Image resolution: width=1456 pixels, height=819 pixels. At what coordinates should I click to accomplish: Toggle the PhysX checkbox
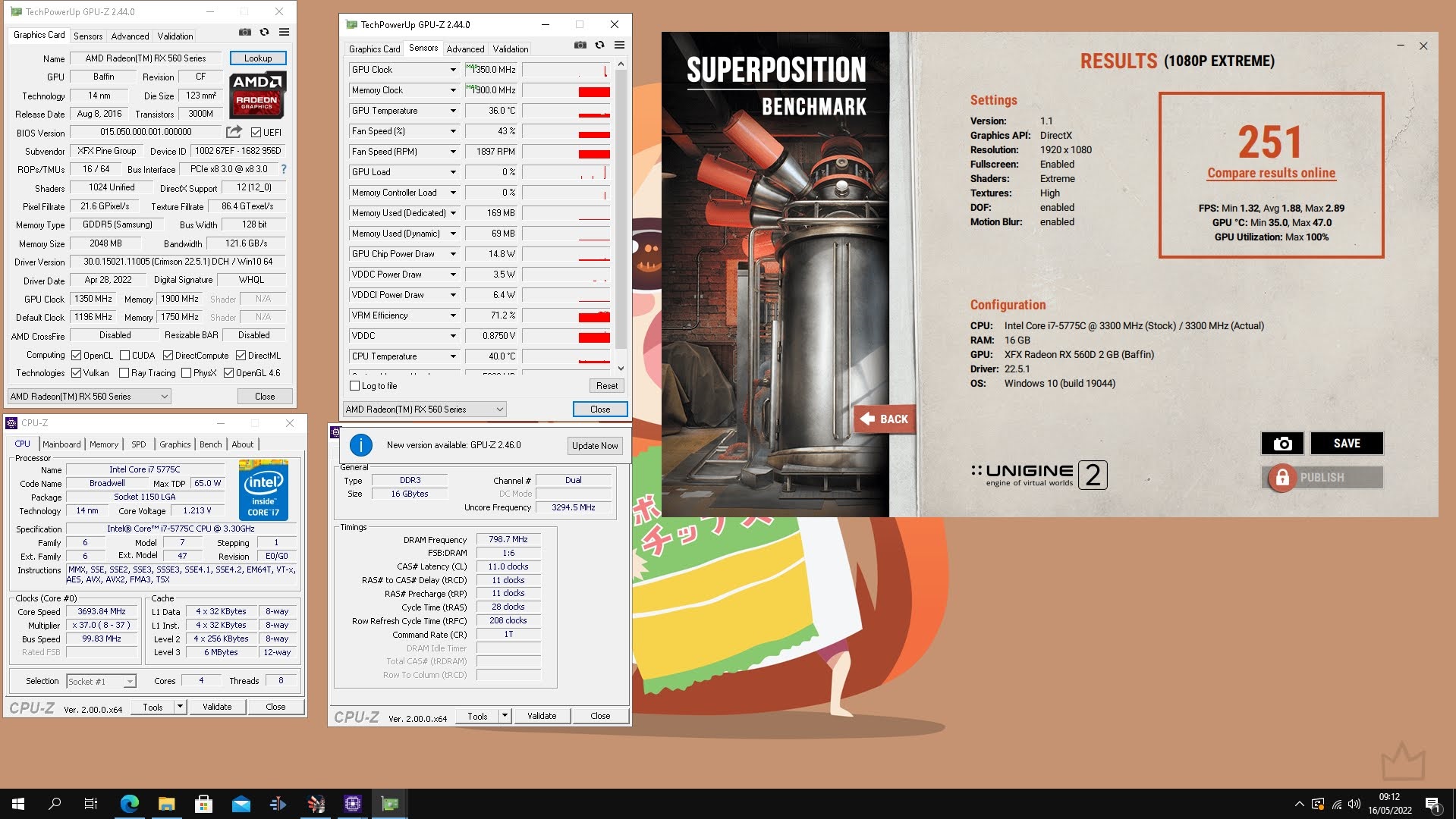[x=186, y=373]
